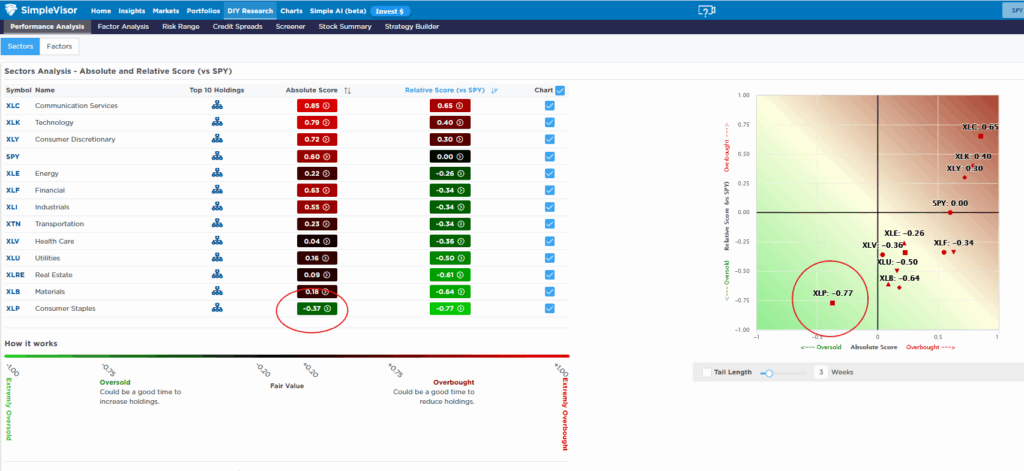Open the XLF symbol link
Screen dimensions: 1024x471
[12, 190]
